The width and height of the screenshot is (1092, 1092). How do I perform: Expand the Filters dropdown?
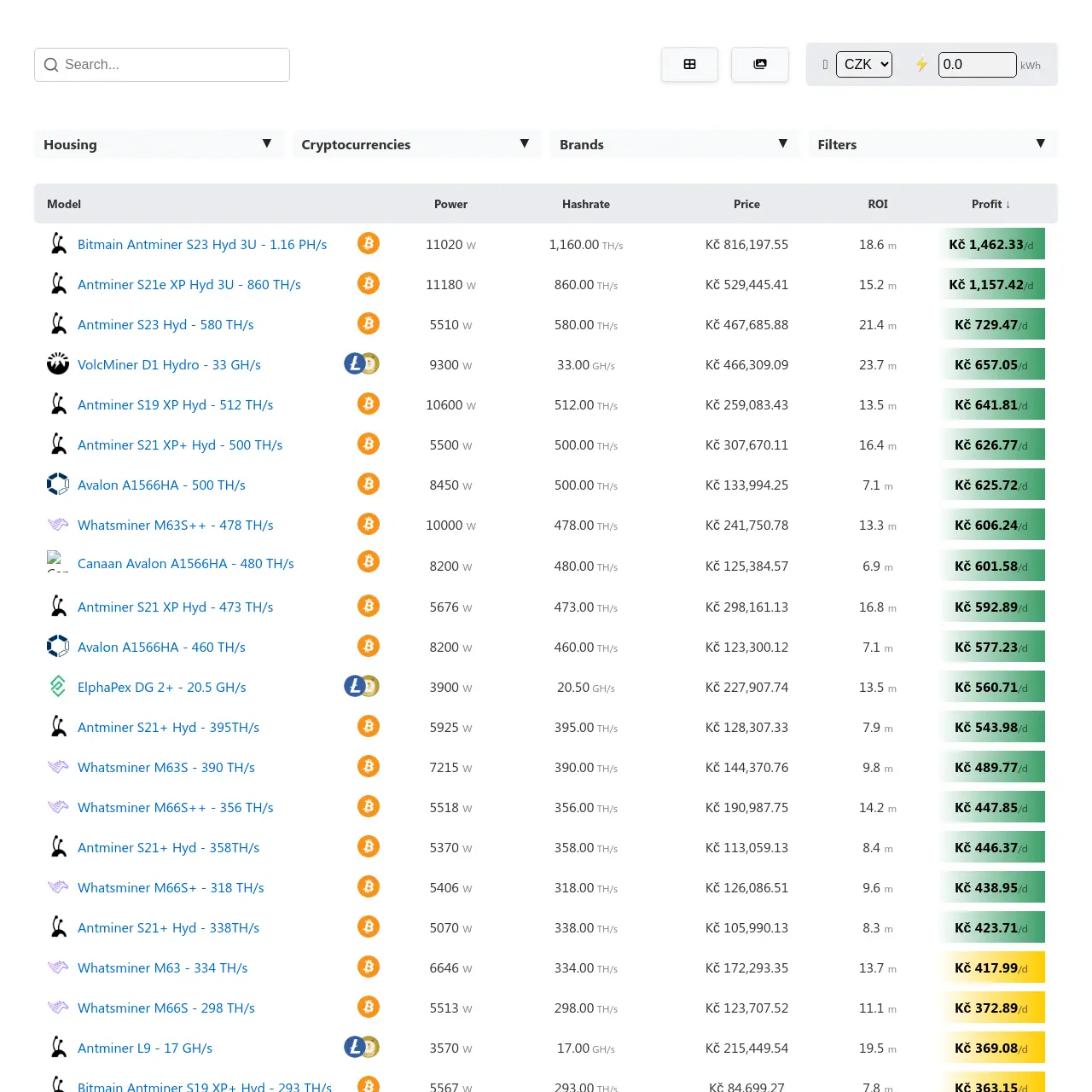click(932, 144)
